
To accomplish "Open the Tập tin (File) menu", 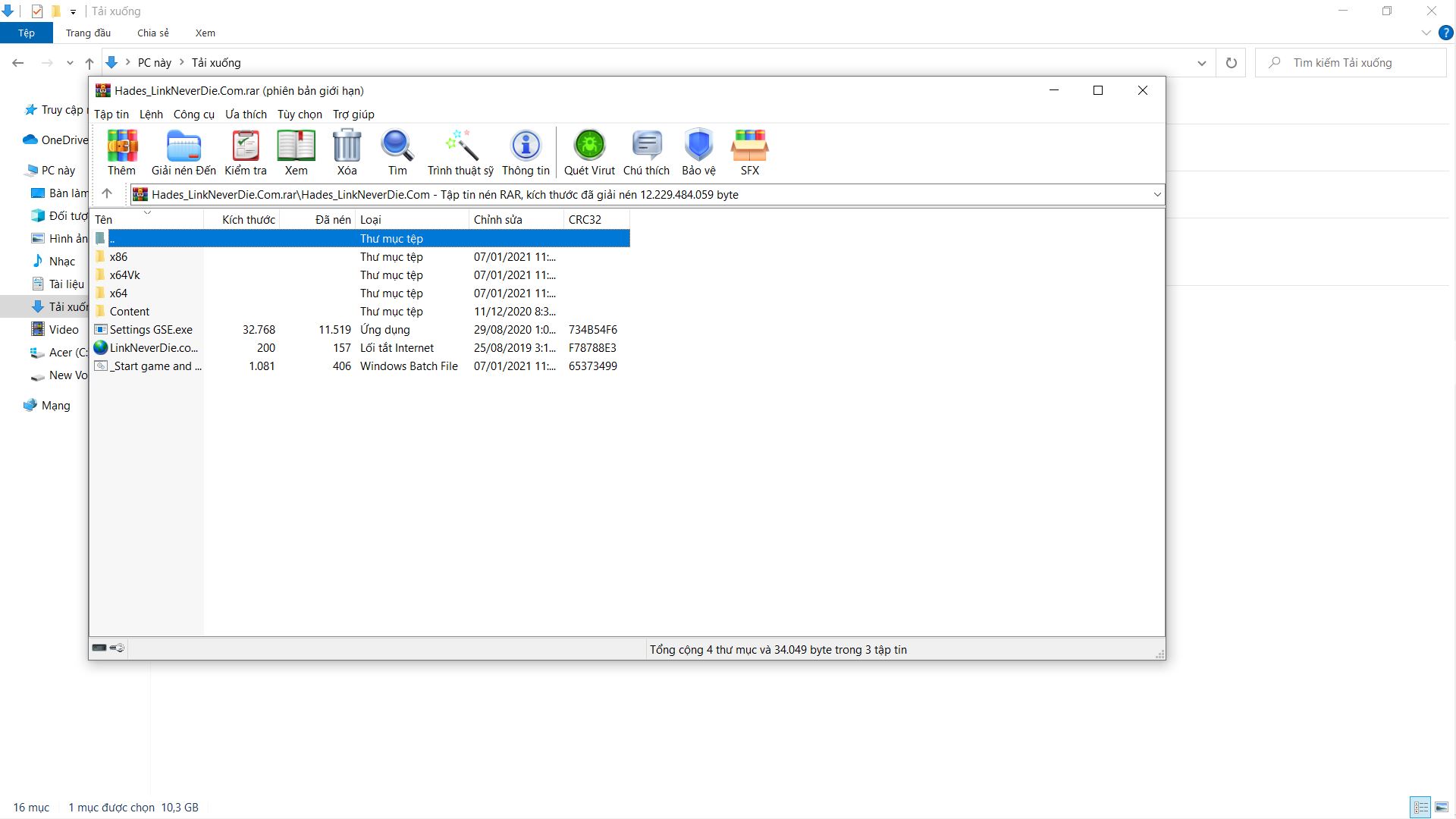I will click(x=110, y=114).
